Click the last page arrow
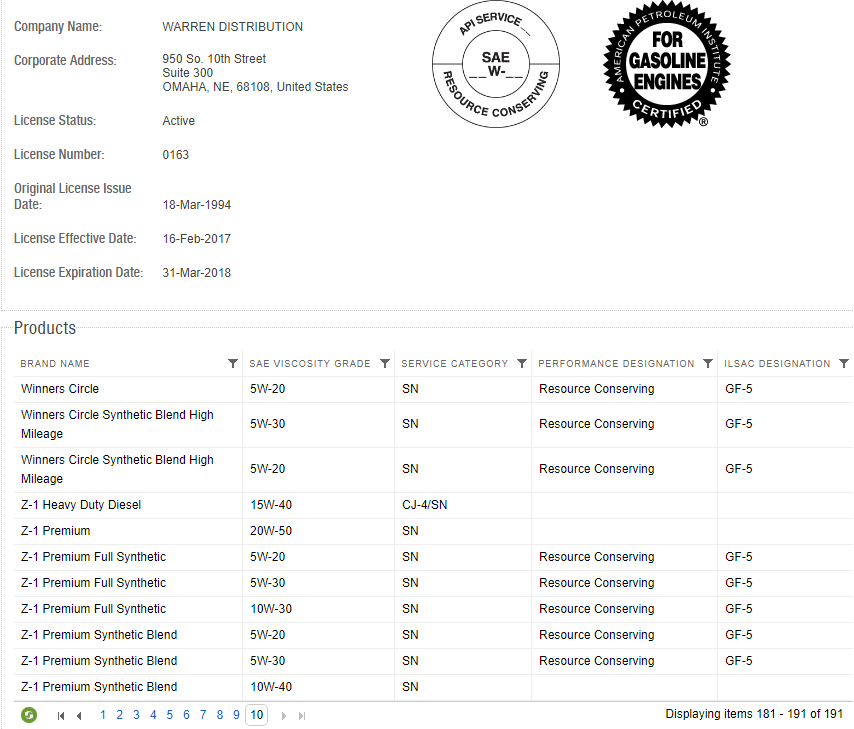The width and height of the screenshot is (854, 729). click(x=302, y=716)
